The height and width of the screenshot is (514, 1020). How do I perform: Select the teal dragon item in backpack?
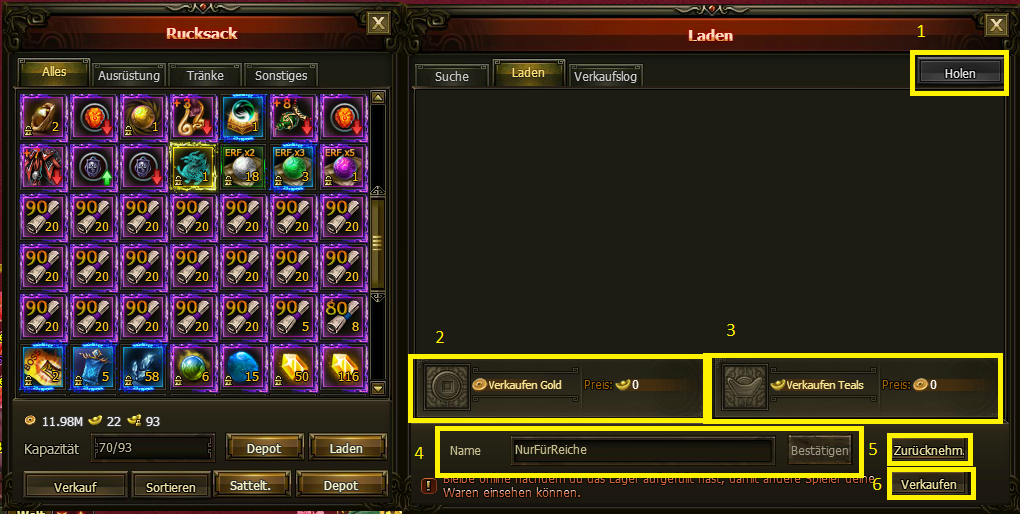[193, 168]
